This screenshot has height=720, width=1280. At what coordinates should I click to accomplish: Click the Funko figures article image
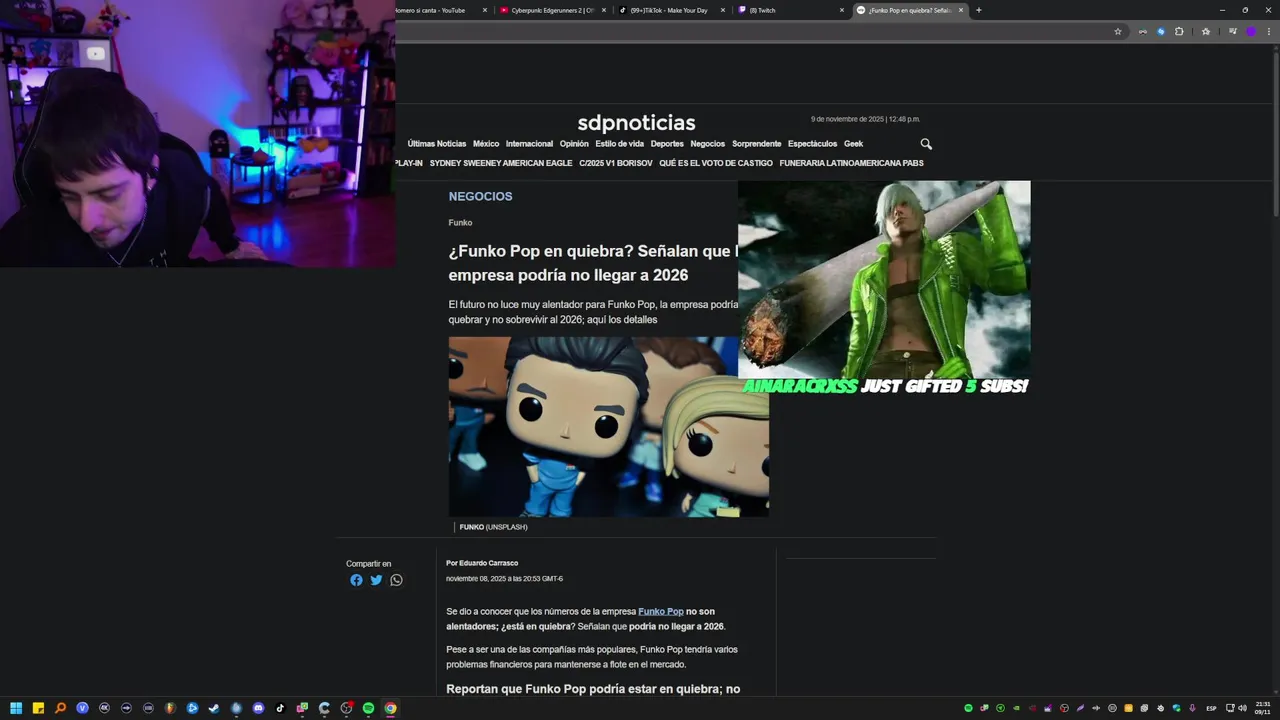coord(608,427)
